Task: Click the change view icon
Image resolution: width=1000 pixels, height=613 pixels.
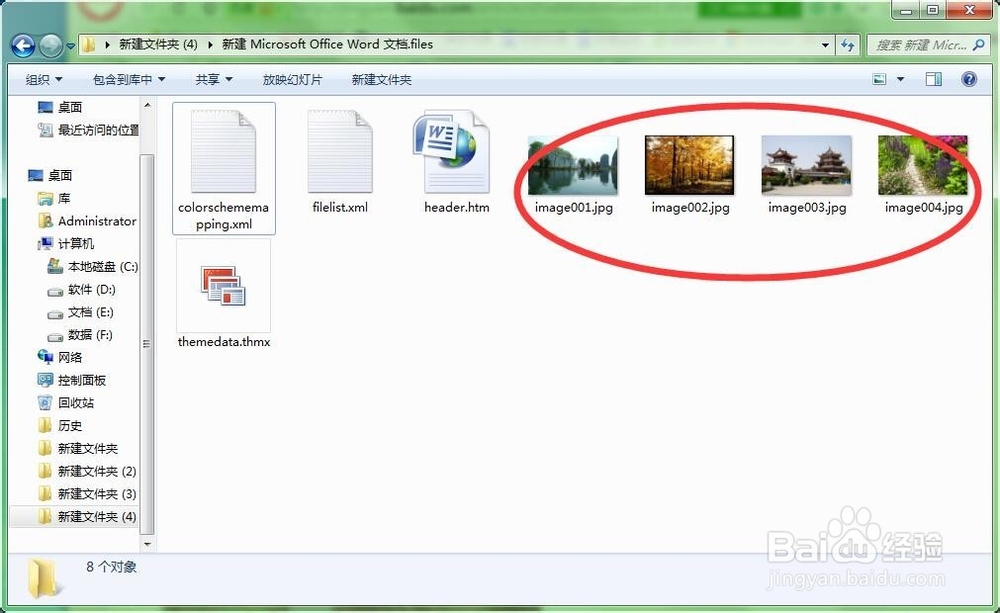Action: pos(879,79)
